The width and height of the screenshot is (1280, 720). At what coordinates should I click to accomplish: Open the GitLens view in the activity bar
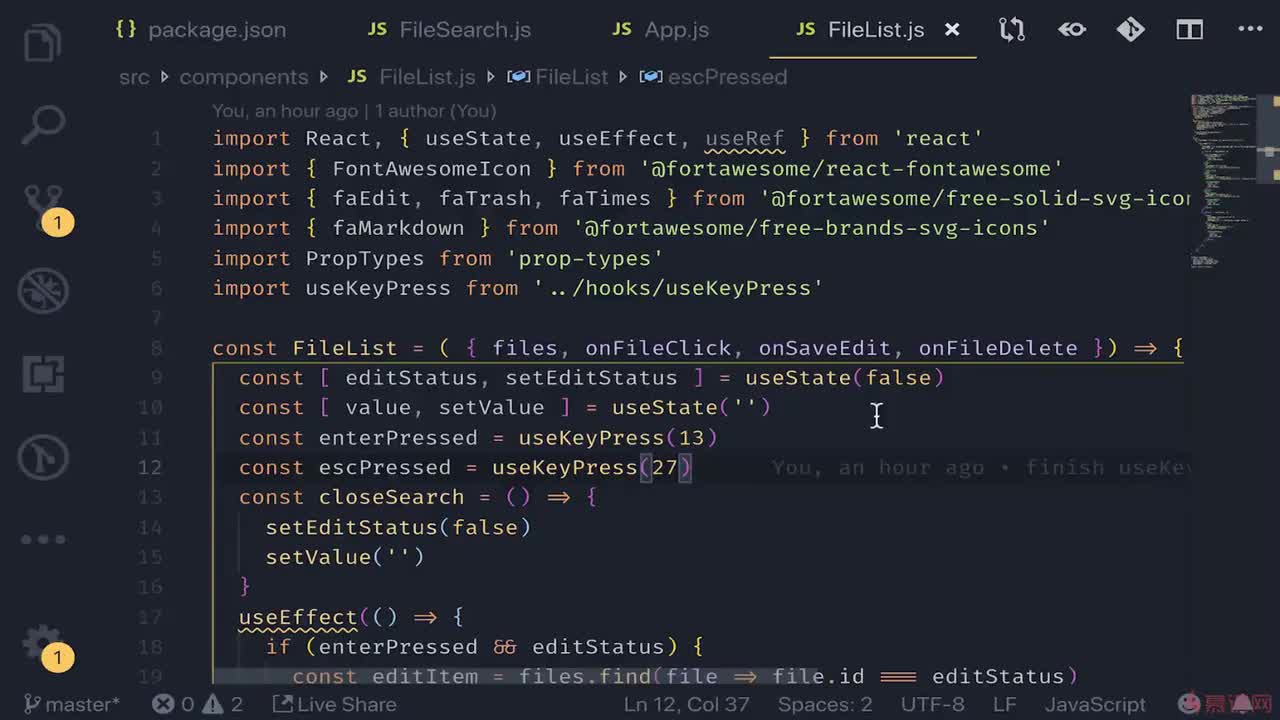pyautogui.click(x=42, y=459)
